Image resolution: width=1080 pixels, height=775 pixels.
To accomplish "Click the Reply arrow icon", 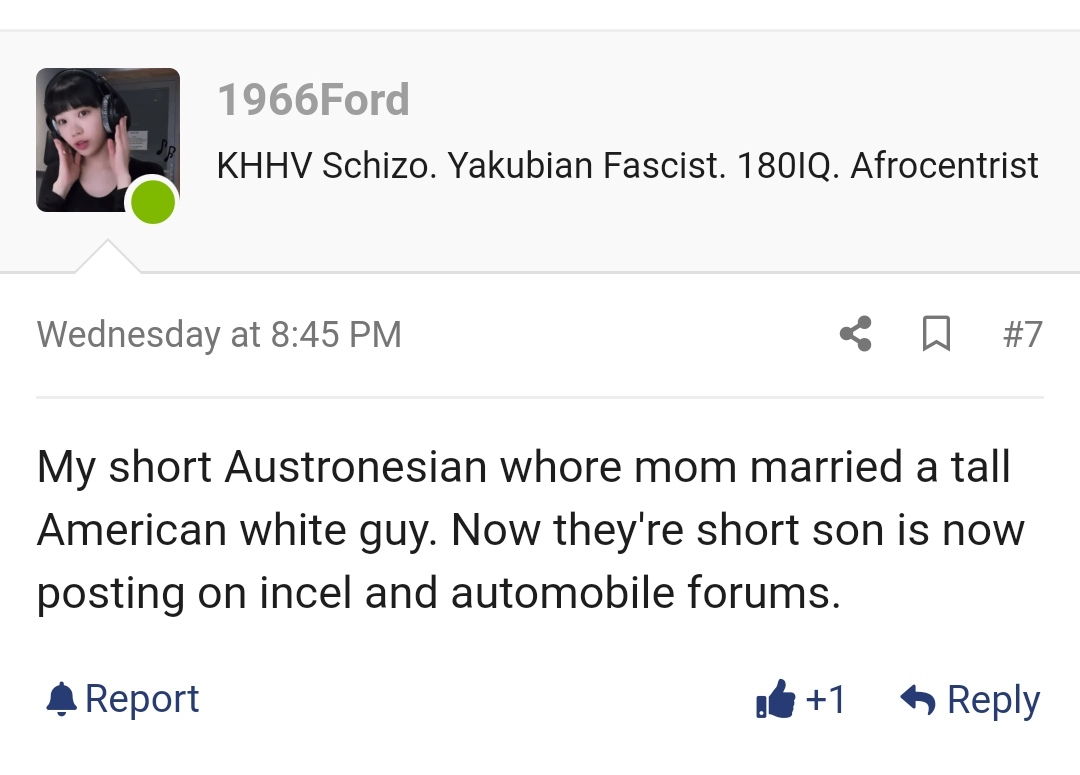I will (x=917, y=700).
